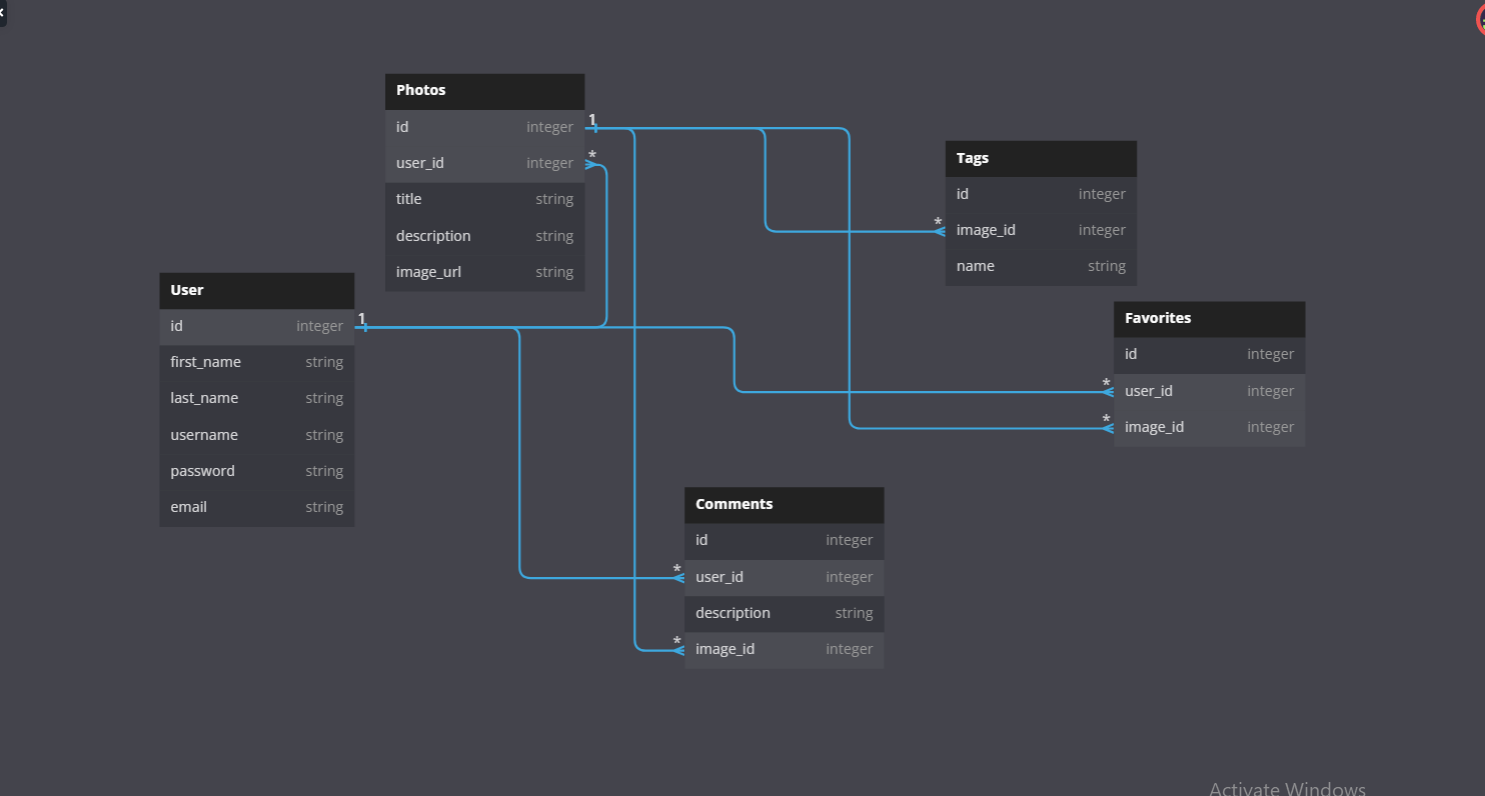The width and height of the screenshot is (1485, 796).
Task: Click the description field in Comments table
Action: pyautogui.click(x=784, y=613)
